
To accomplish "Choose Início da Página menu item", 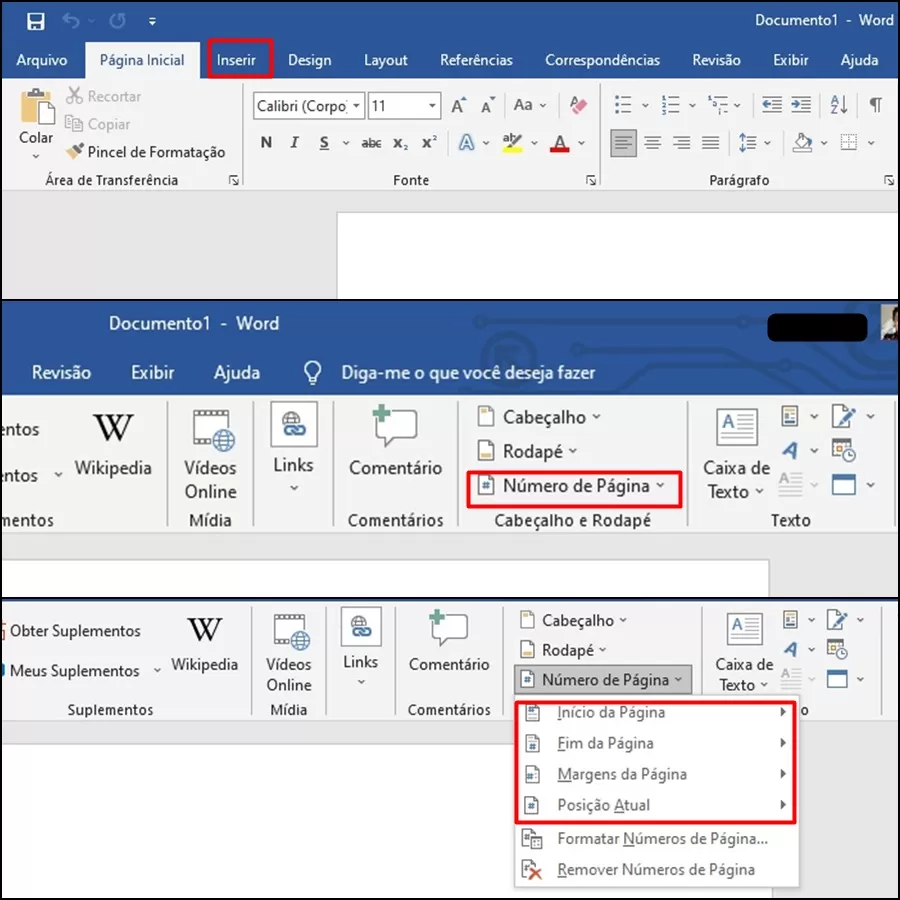I will point(655,712).
